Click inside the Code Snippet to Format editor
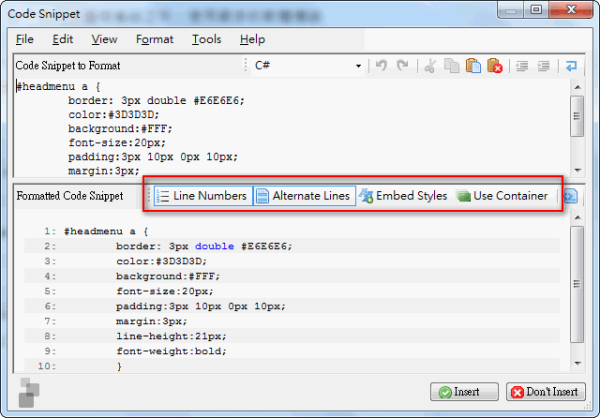600x418 pixels. [x=290, y=130]
